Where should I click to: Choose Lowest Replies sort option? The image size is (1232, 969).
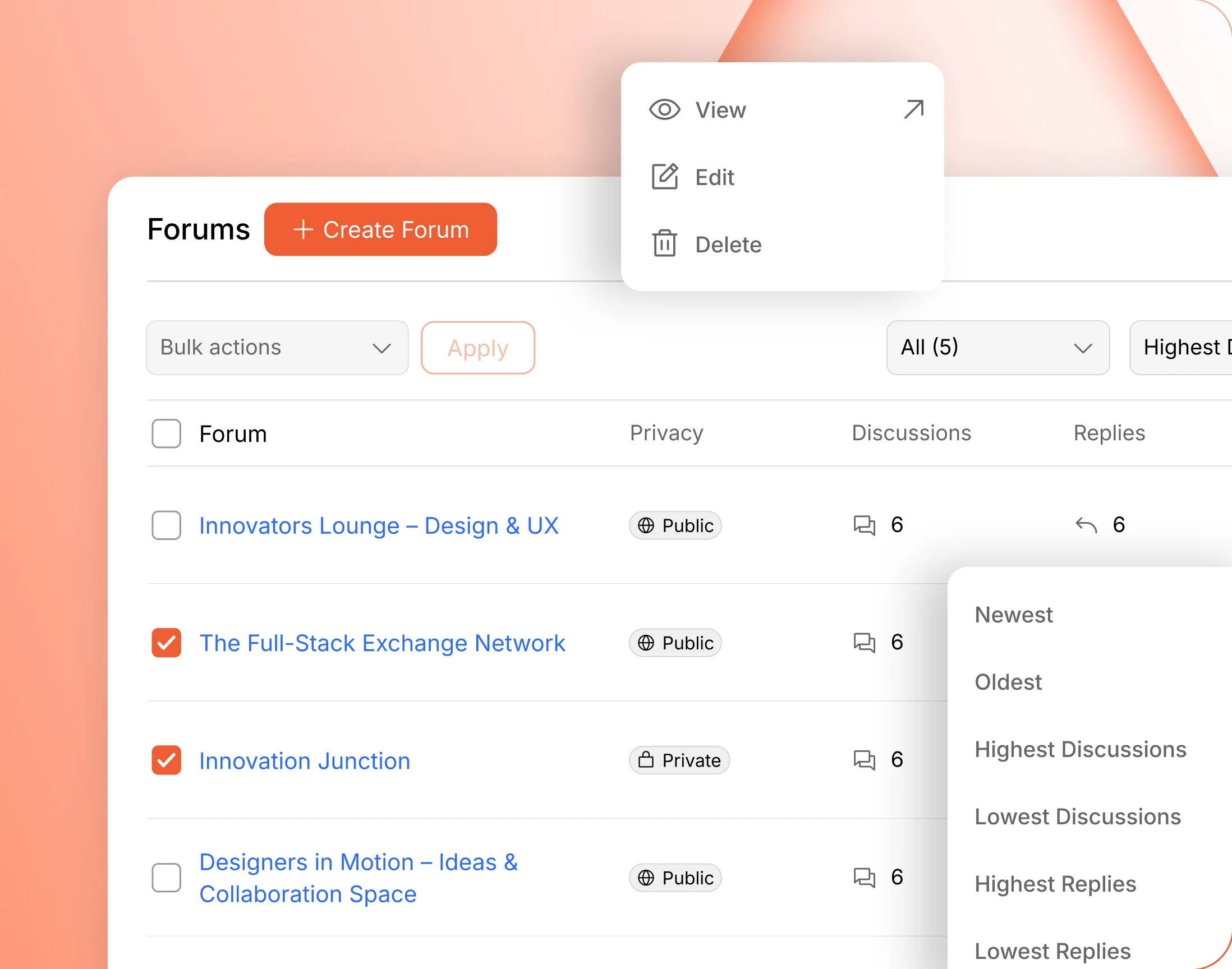tap(1052, 952)
